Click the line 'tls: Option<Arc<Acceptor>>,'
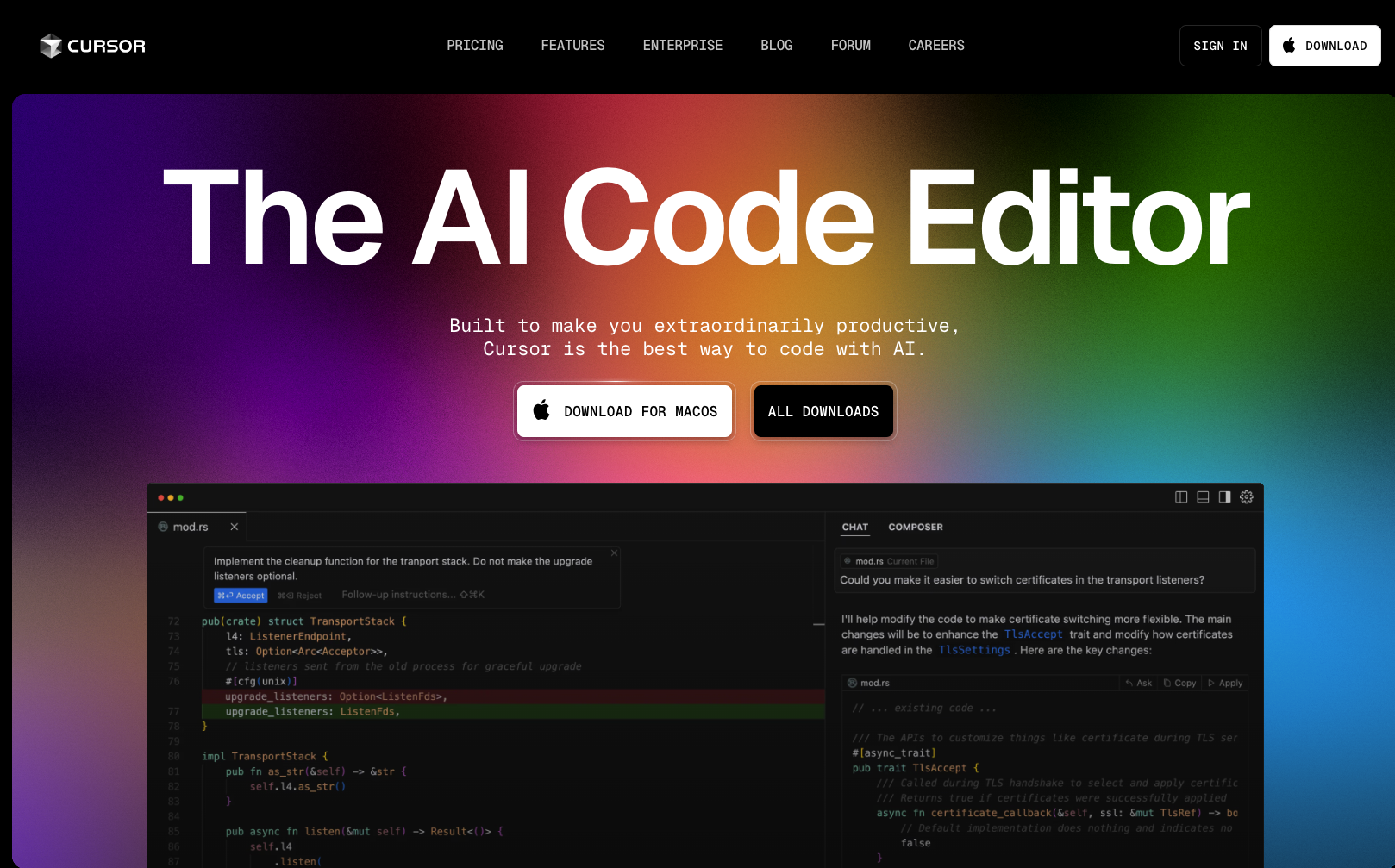This screenshot has height=868, width=1395. coord(307,652)
